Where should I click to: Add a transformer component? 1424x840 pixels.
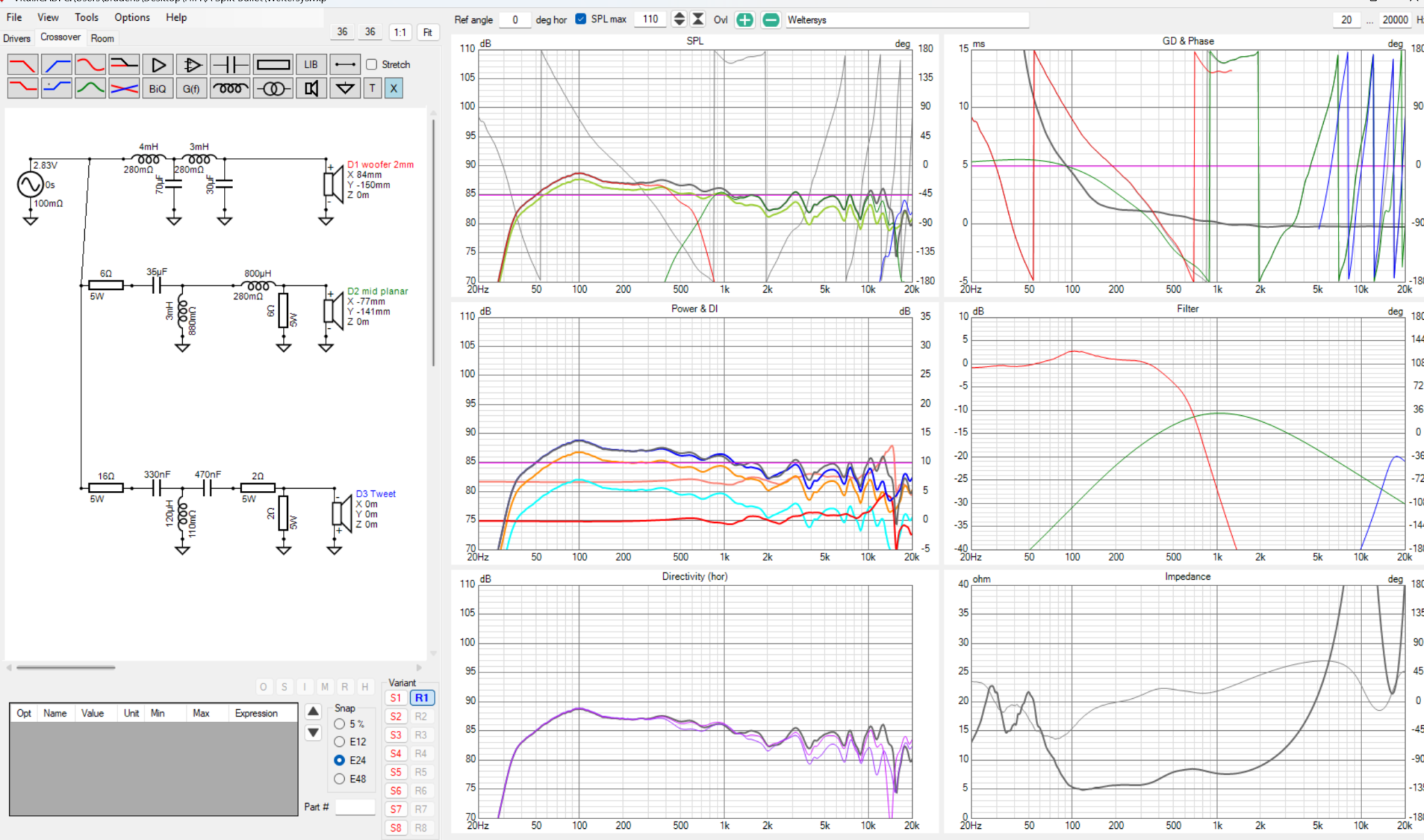[273, 88]
